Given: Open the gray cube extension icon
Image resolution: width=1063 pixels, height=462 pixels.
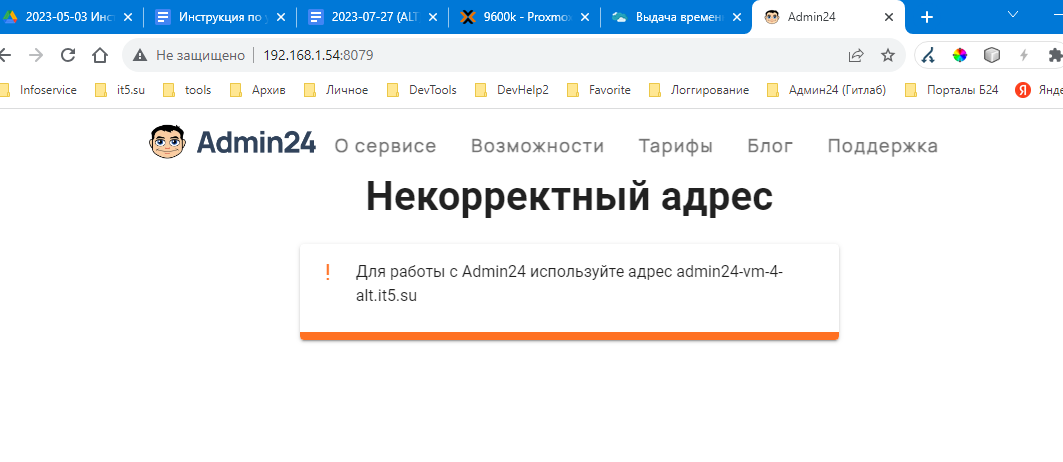Looking at the screenshot, I should 992,56.
